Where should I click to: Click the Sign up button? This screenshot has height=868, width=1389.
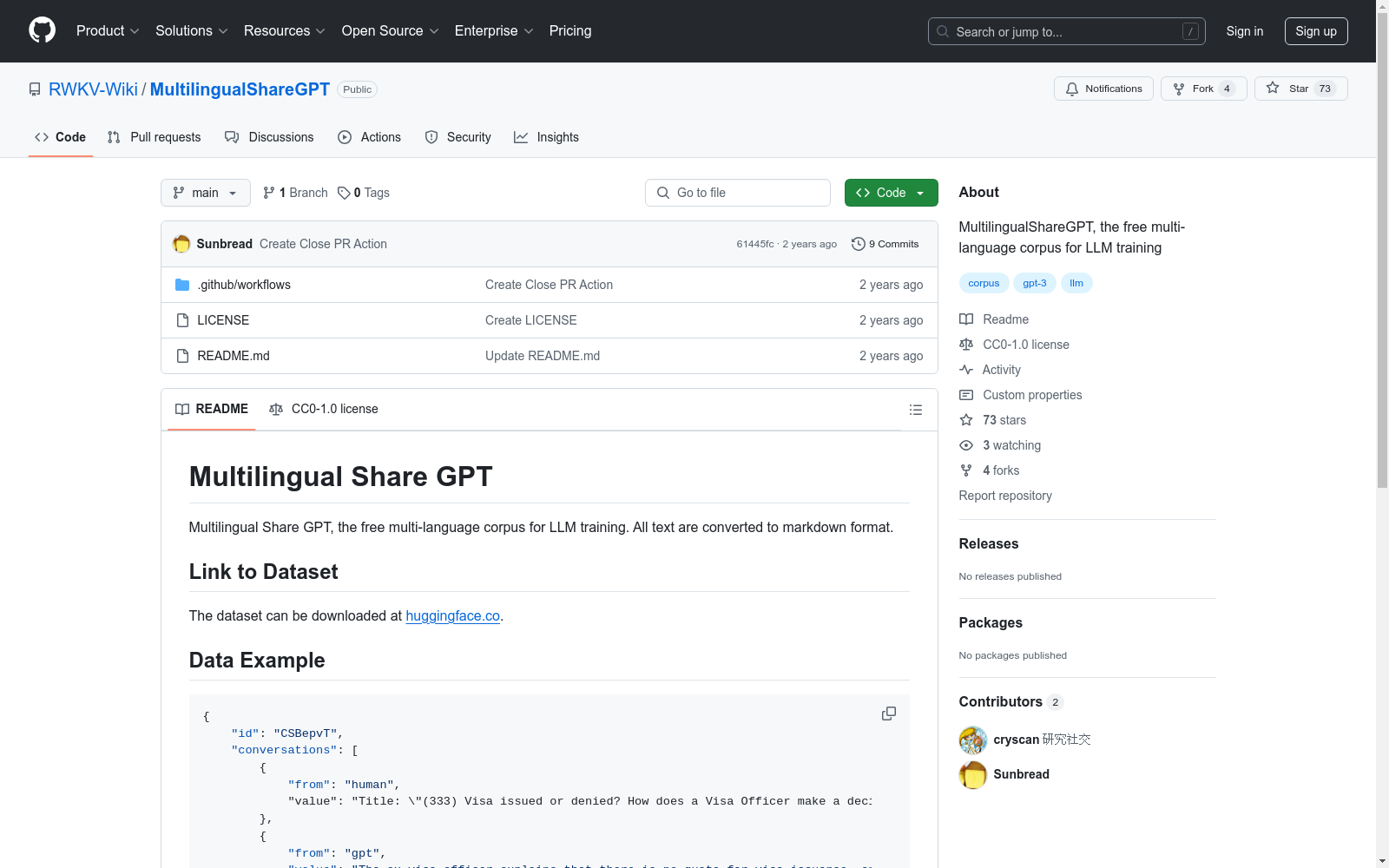[x=1316, y=31]
